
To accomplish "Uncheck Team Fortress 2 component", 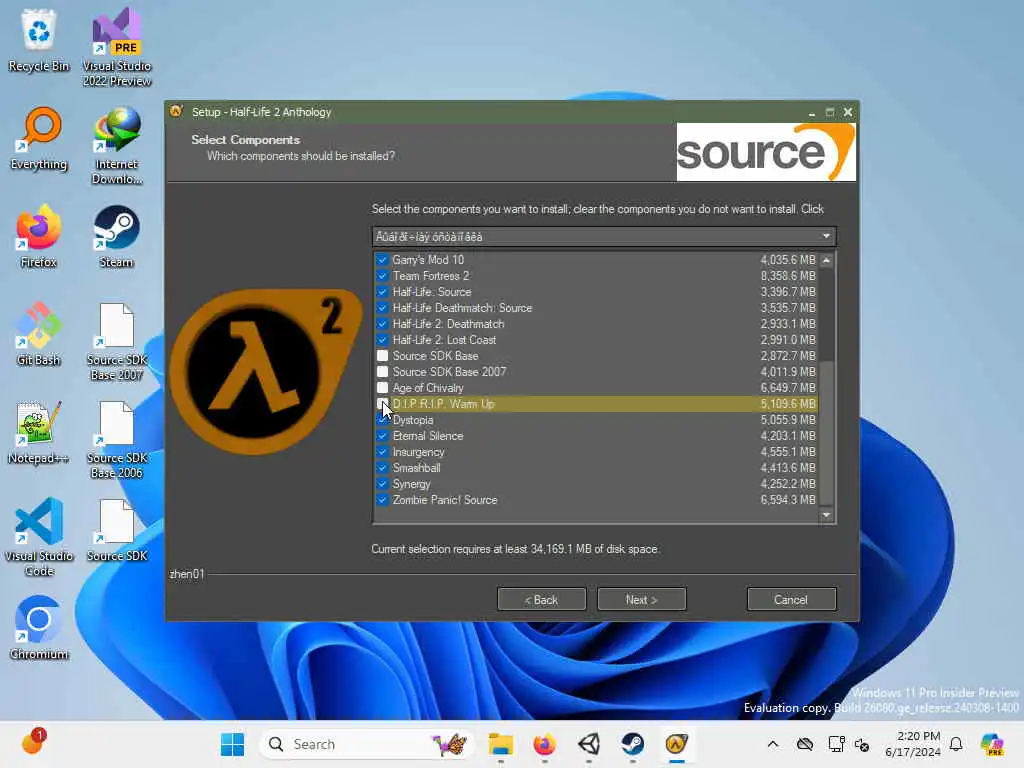I will pyautogui.click(x=383, y=276).
